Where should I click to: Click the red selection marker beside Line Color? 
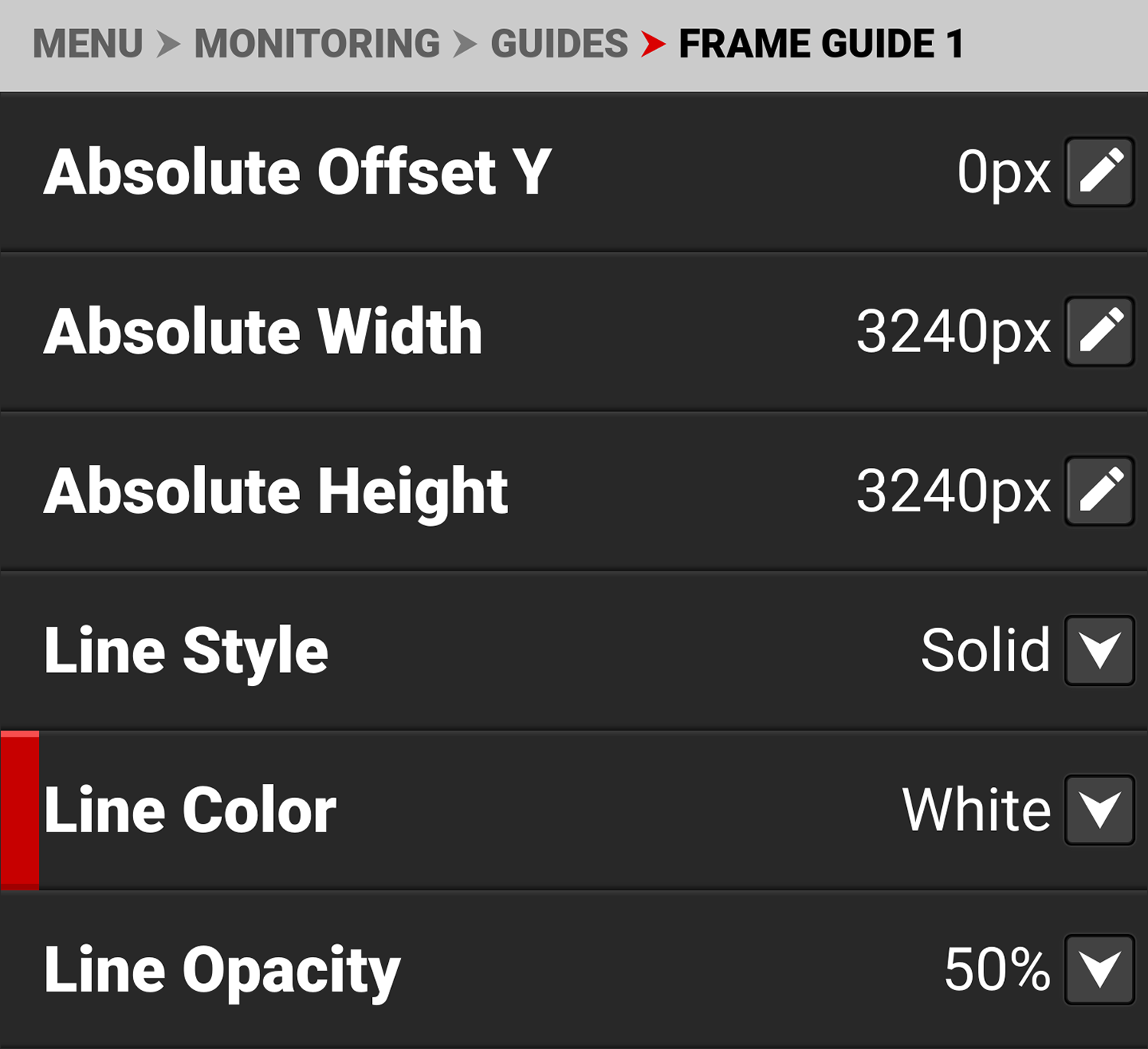tap(20, 810)
